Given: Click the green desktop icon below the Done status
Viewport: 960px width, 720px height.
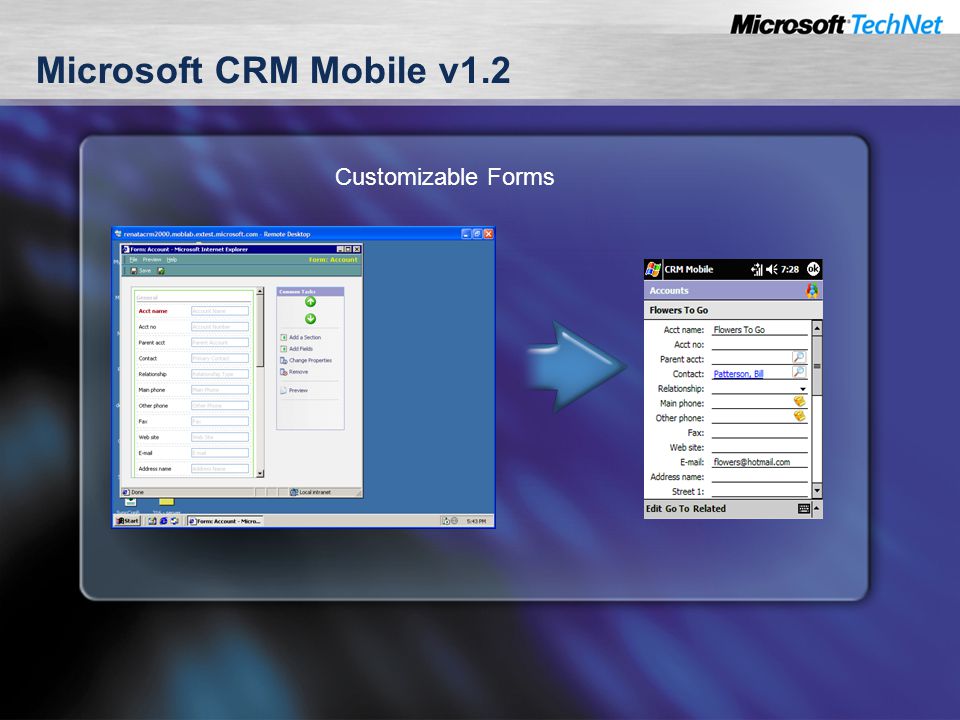Looking at the screenshot, I should click(x=130, y=502).
